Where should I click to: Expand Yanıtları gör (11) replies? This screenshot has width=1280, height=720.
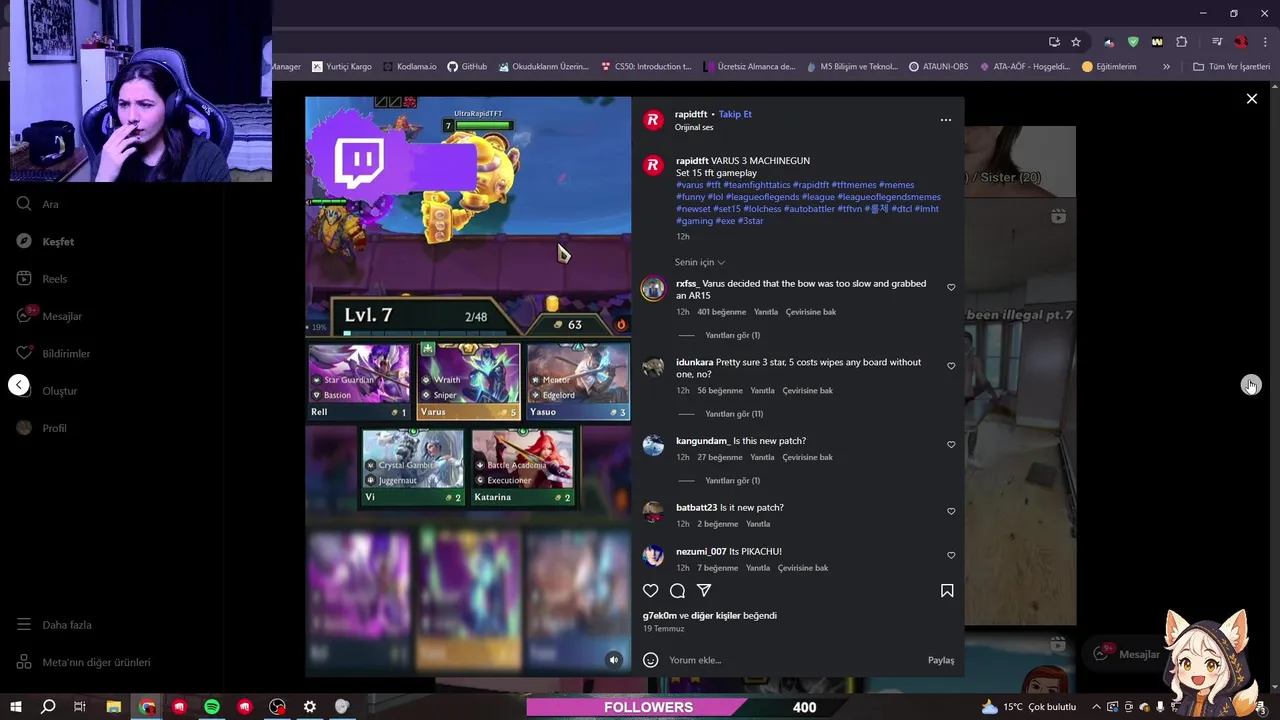(x=734, y=414)
